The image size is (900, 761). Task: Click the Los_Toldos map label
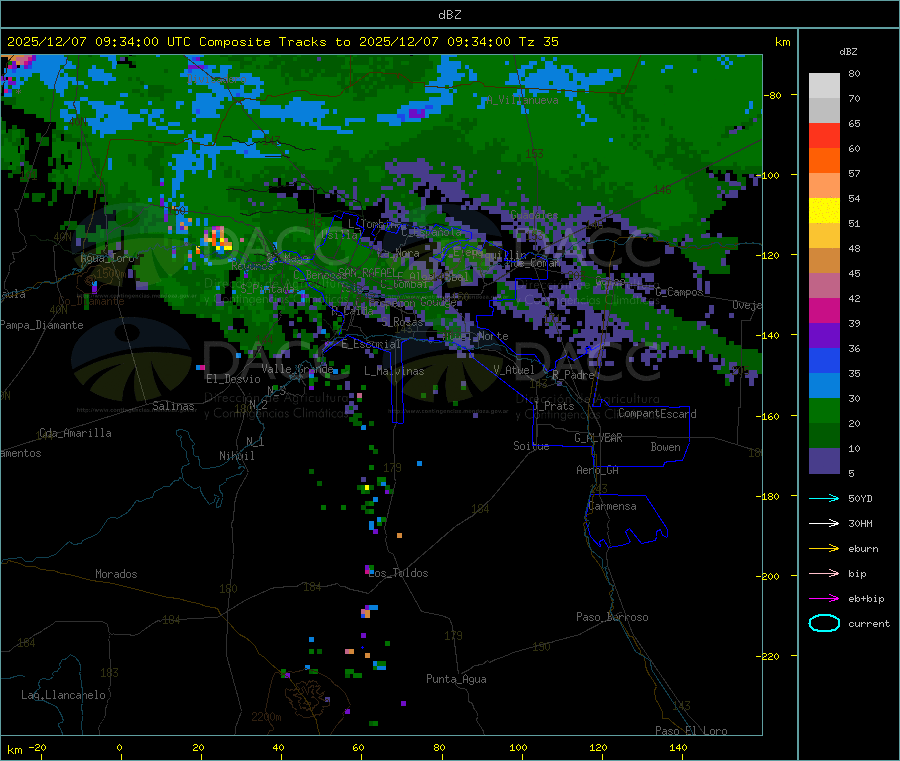(x=398, y=573)
